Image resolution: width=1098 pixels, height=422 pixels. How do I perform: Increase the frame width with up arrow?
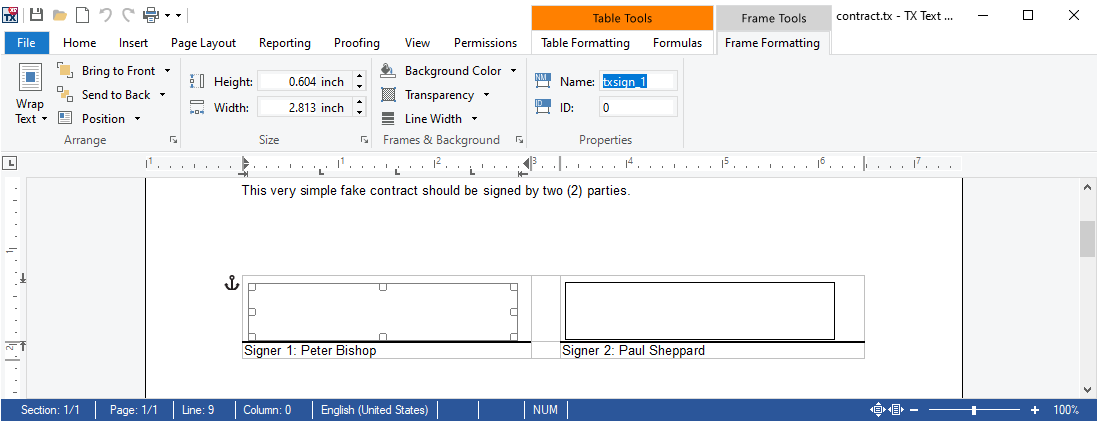coord(360,102)
